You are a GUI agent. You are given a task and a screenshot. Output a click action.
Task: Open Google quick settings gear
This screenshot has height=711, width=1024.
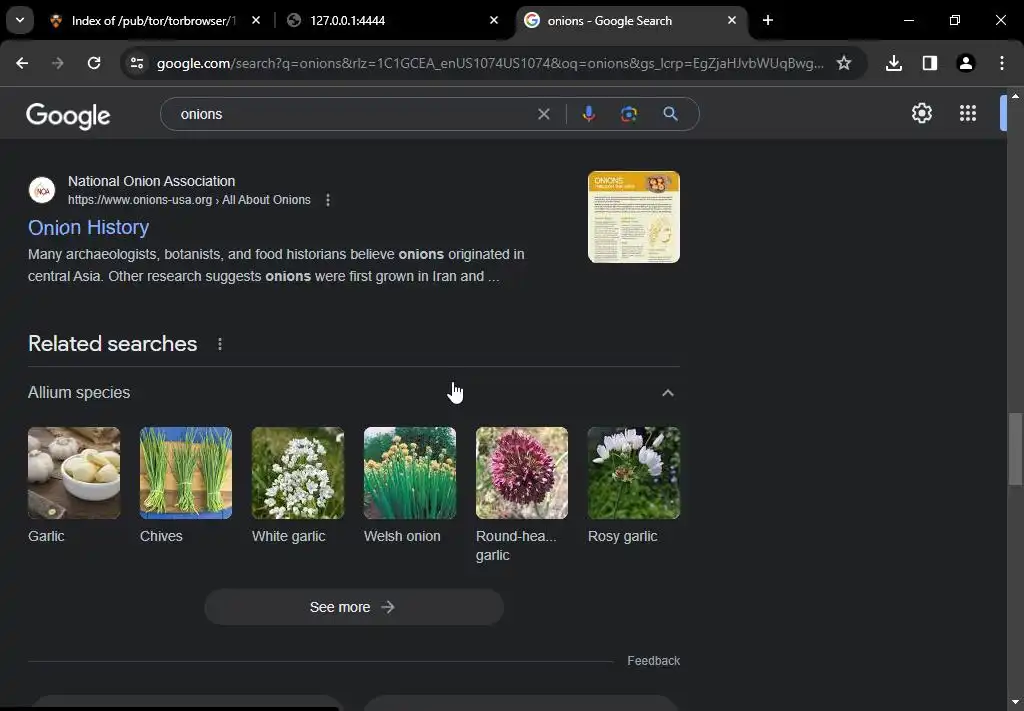click(x=921, y=114)
